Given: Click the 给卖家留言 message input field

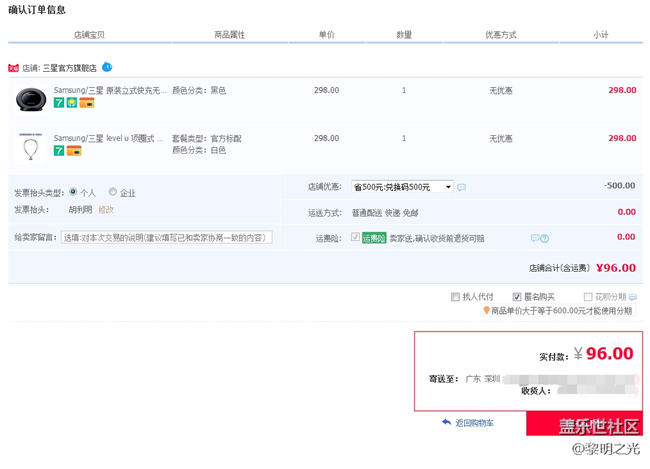Looking at the screenshot, I should coord(167,238).
